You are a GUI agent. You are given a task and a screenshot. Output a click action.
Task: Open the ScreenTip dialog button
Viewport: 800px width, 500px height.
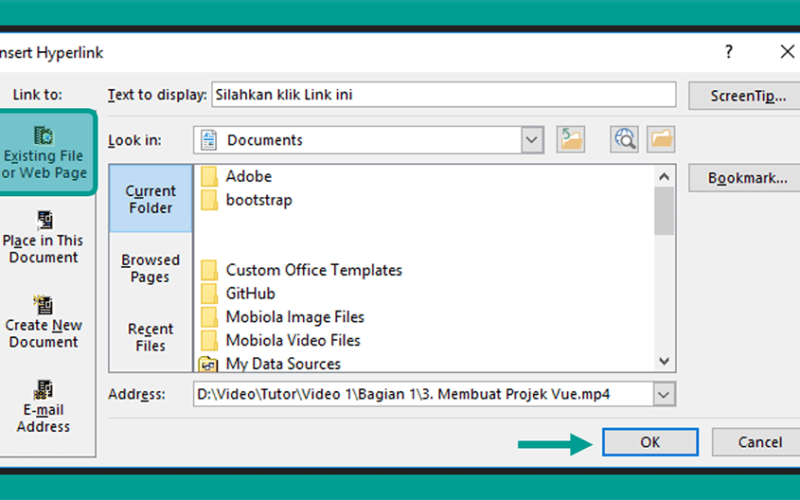(x=747, y=96)
